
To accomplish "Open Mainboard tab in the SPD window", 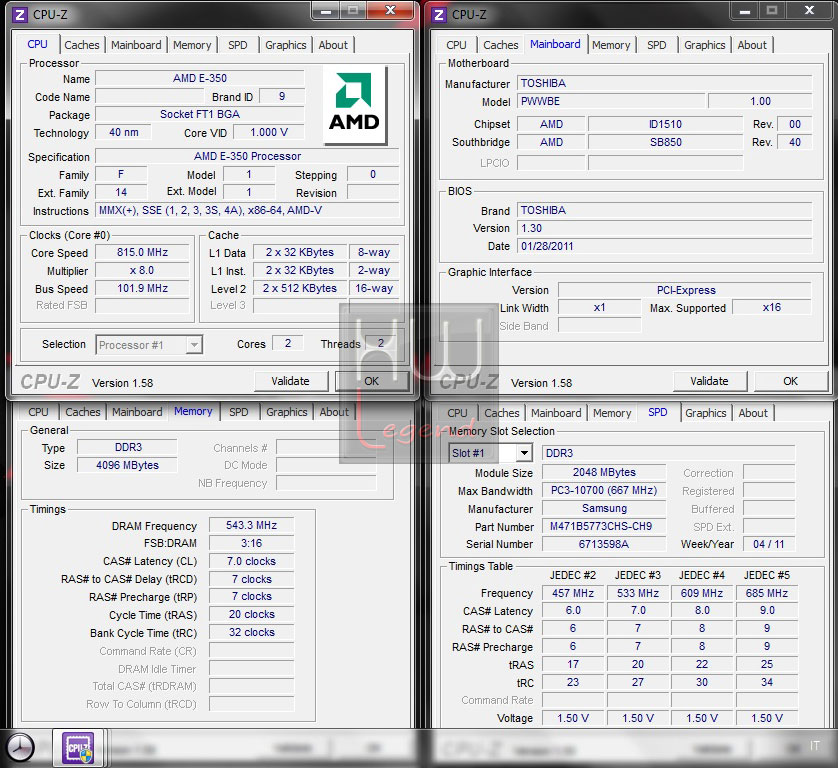I will 556,413.
